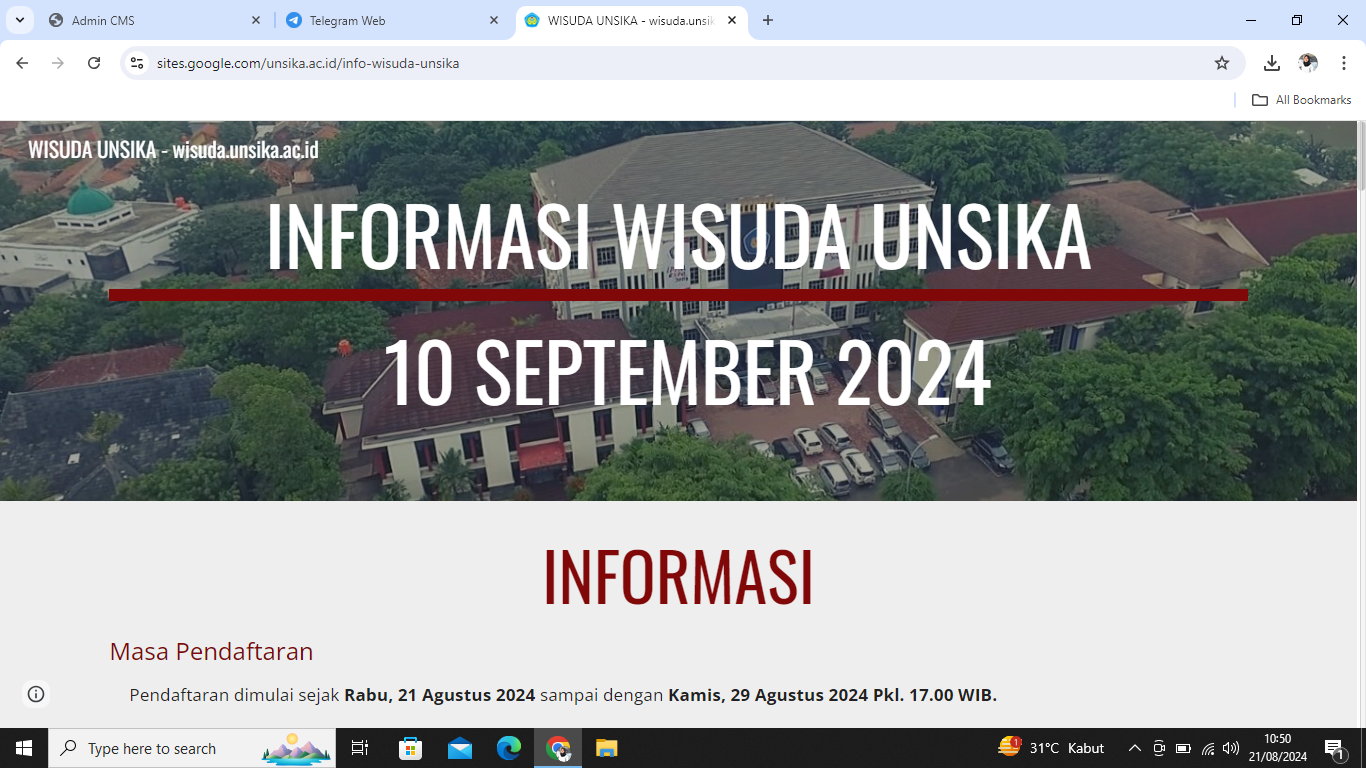The width and height of the screenshot is (1366, 768).
Task: Bookmark this page with the star icon
Action: pos(1222,63)
